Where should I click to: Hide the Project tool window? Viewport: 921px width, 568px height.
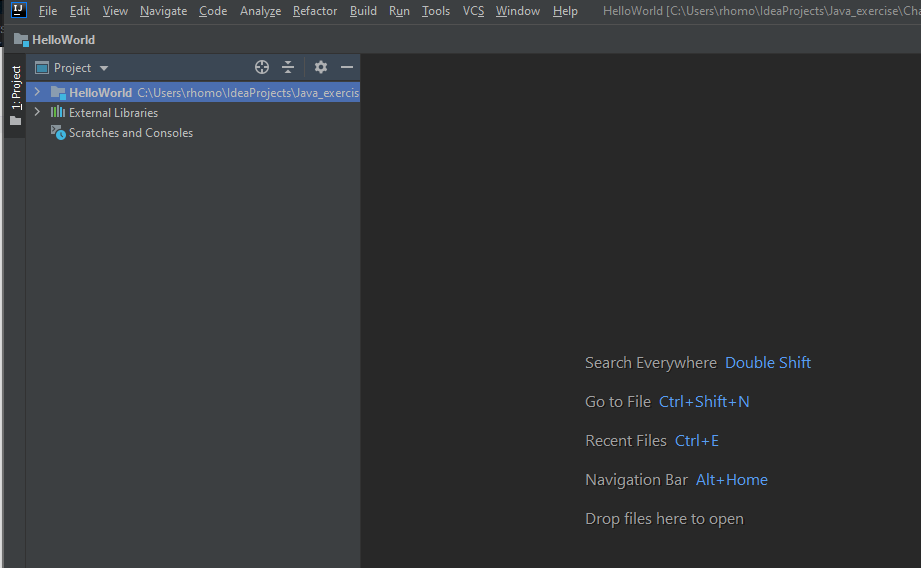click(347, 67)
